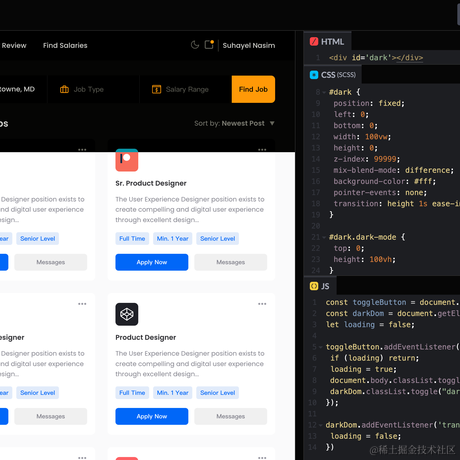Click the Salary Range money icon
The image size is (460, 460).
point(156,89)
